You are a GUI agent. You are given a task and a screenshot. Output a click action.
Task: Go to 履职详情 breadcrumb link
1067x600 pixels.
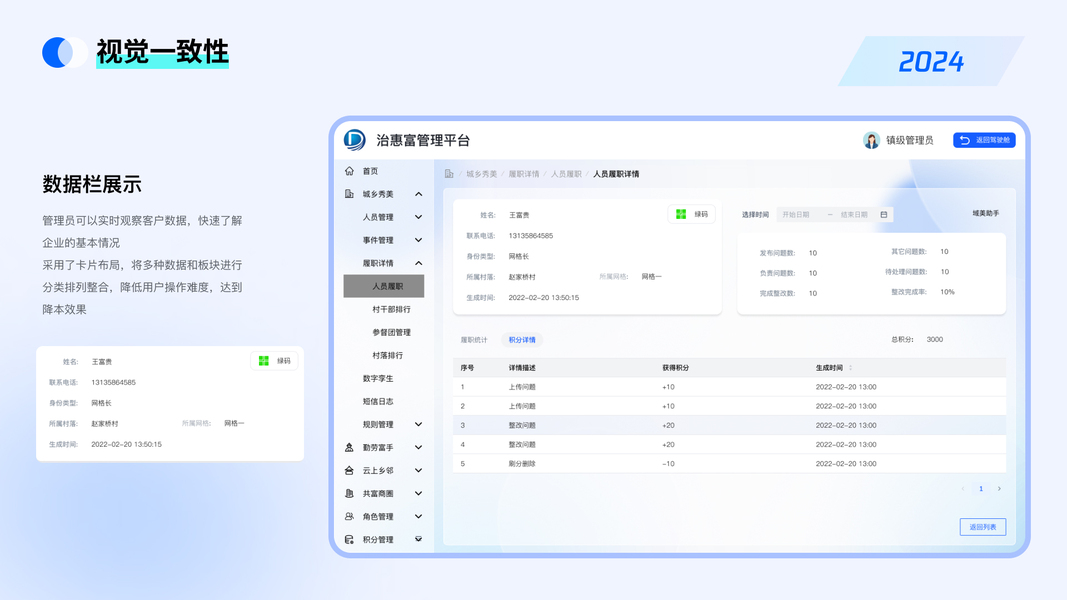pyautogui.click(x=524, y=174)
